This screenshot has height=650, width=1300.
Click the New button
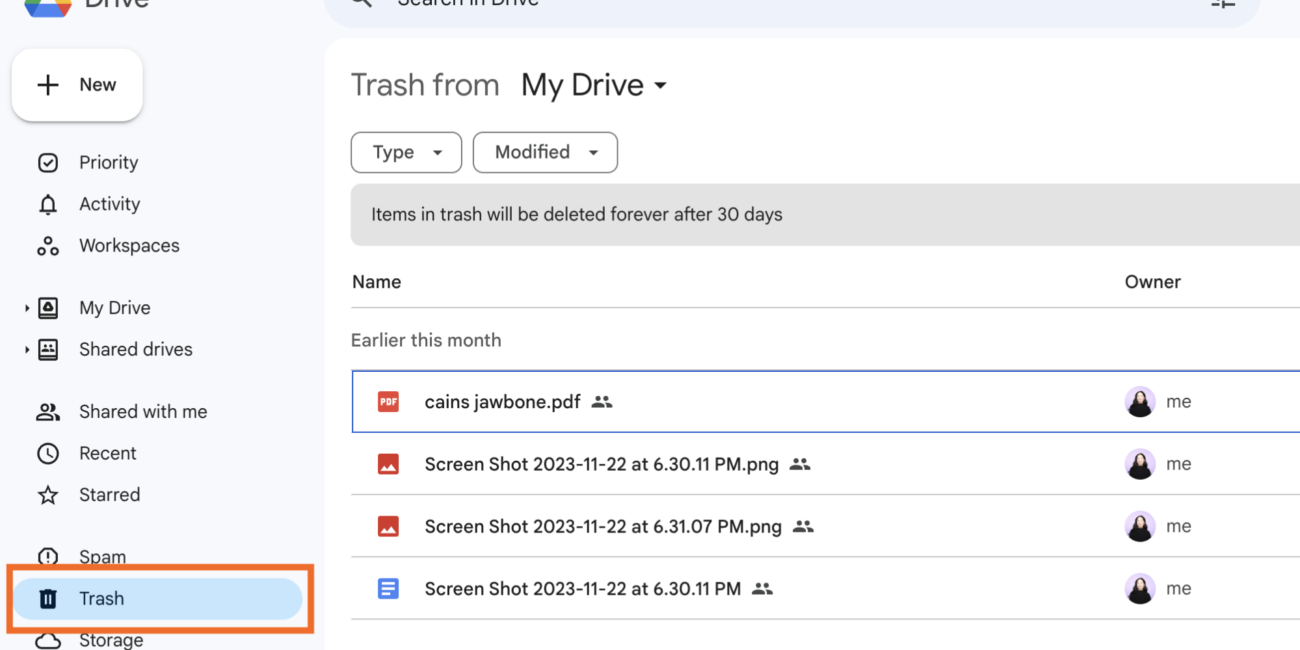[77, 85]
